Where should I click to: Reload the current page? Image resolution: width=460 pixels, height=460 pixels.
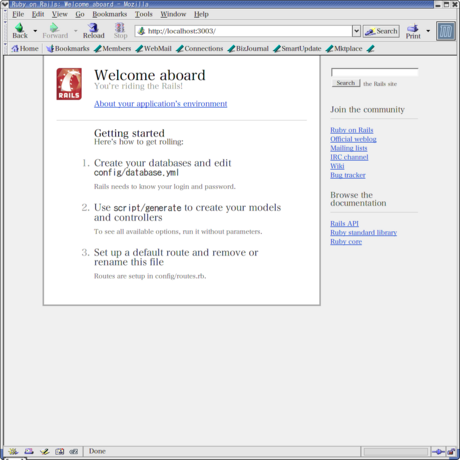coord(93,31)
